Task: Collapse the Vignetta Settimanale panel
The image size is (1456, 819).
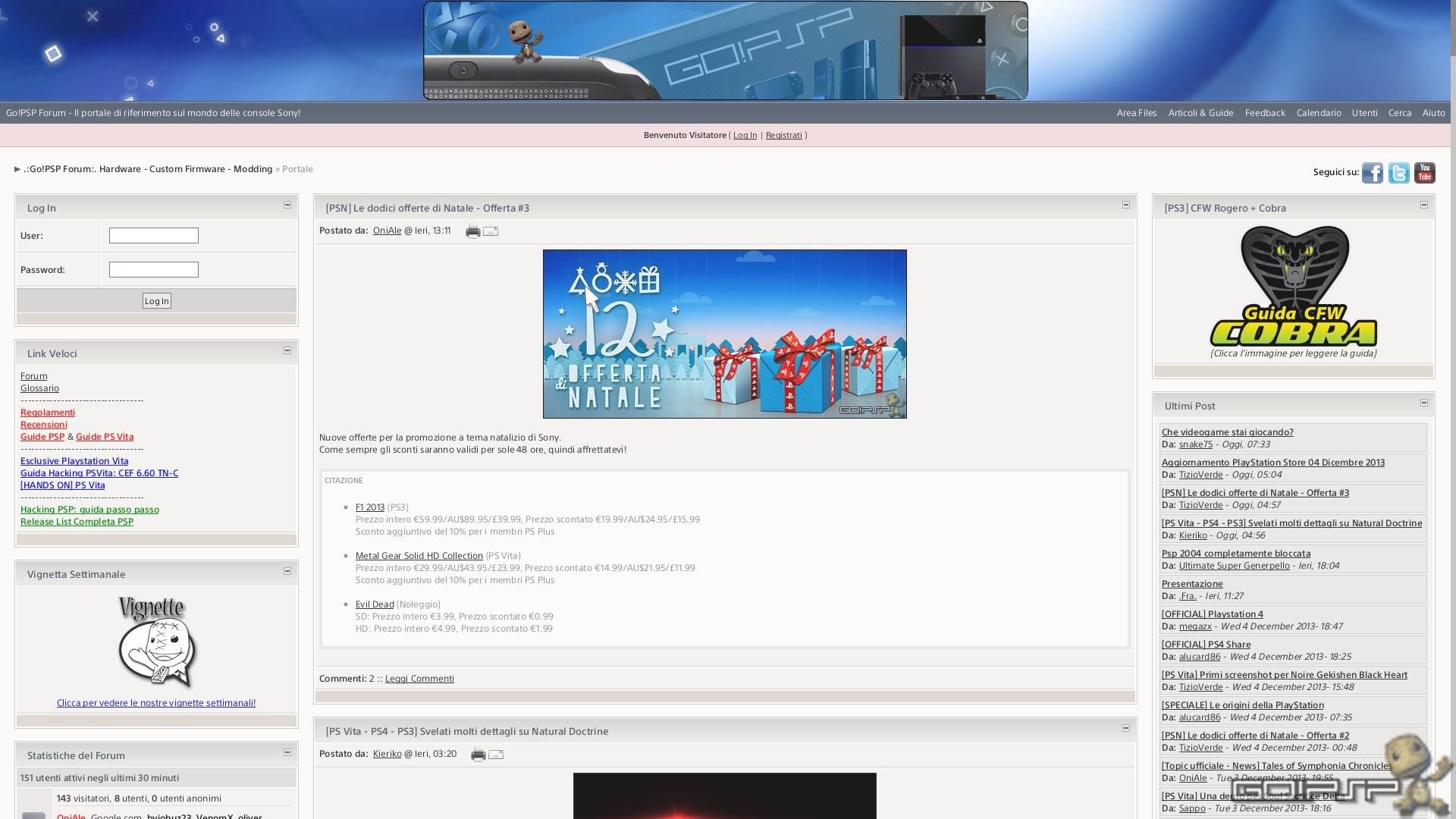Action: [287, 571]
